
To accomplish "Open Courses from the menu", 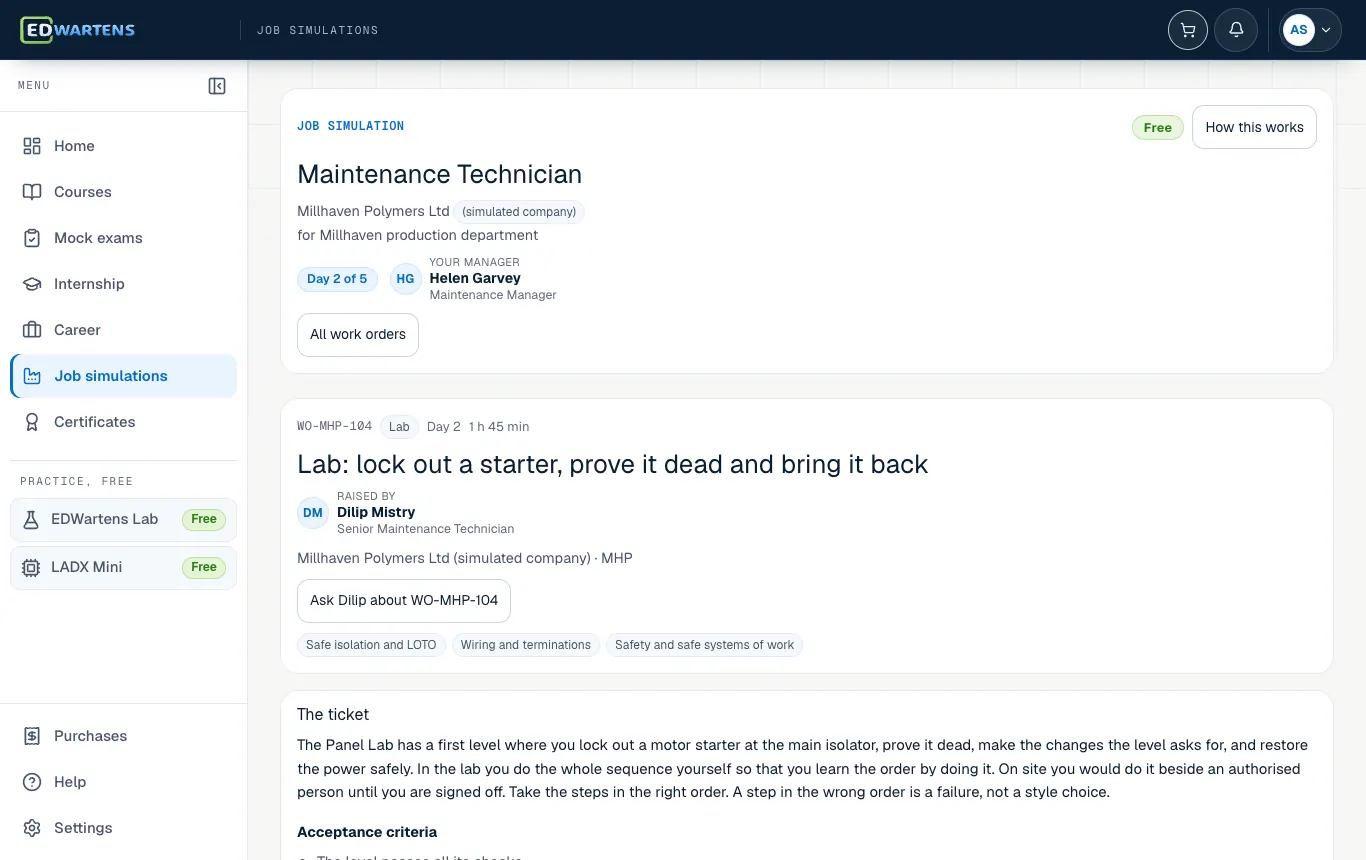I will [x=124, y=192].
